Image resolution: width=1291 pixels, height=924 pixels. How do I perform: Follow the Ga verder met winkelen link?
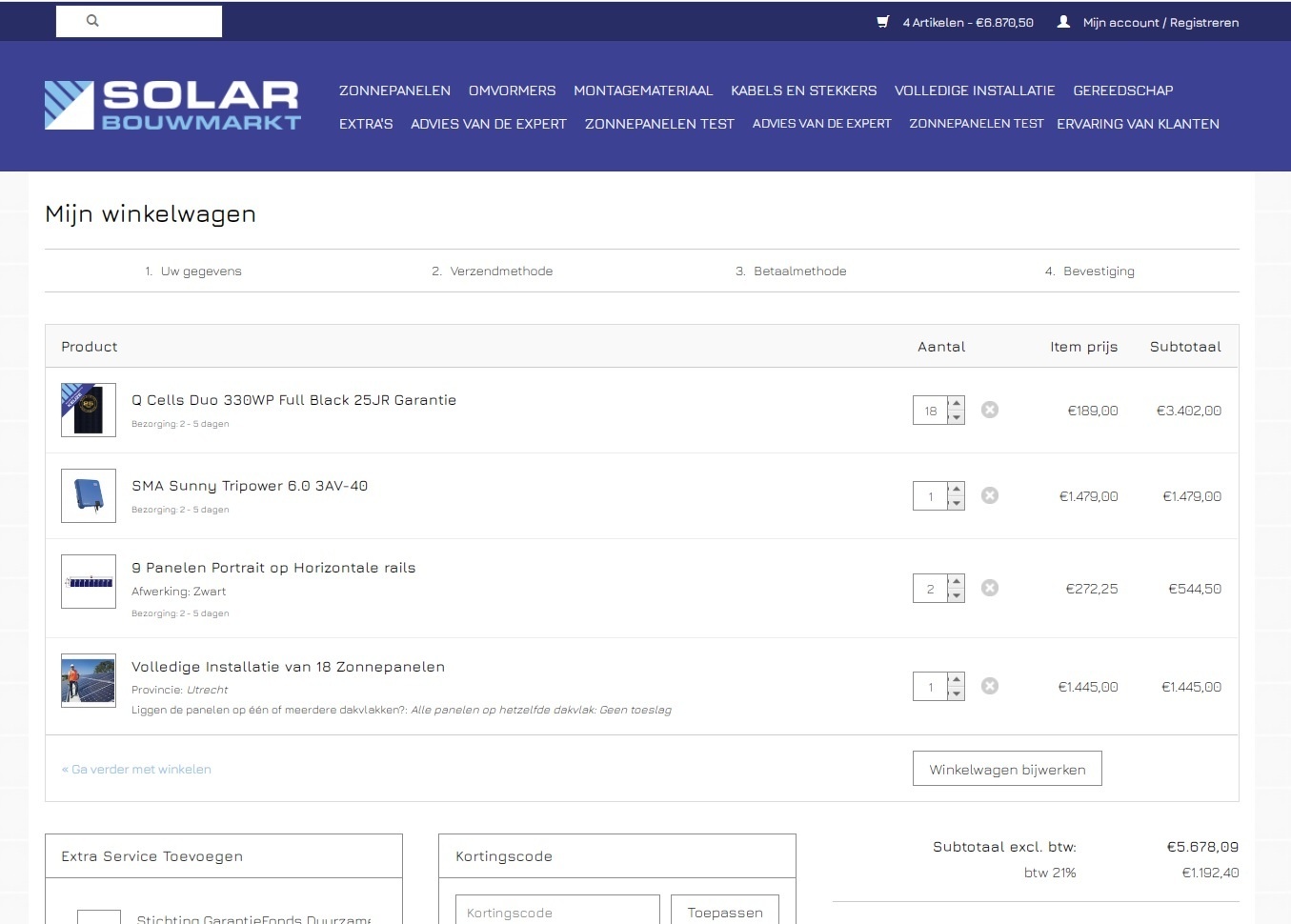136,769
